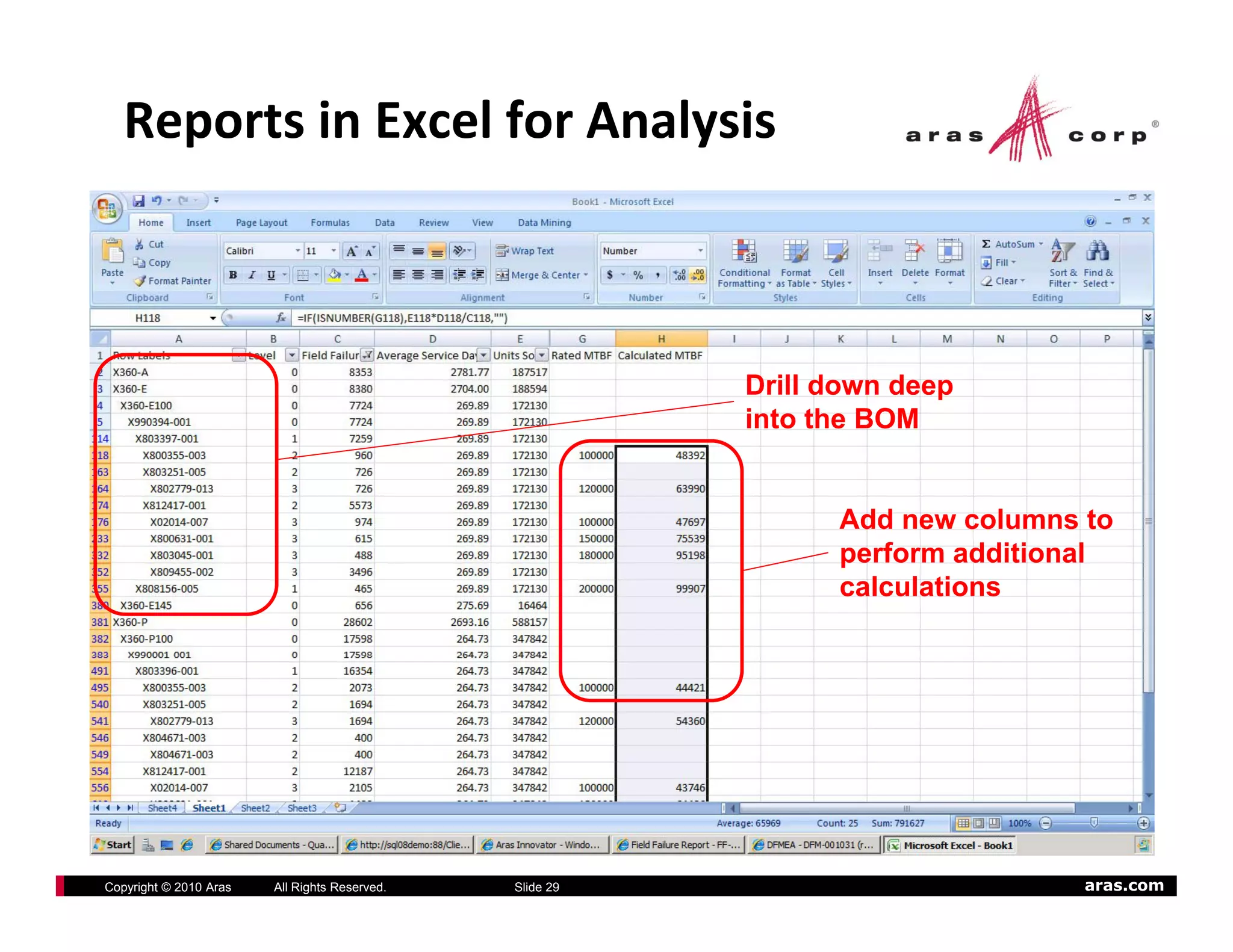Toggle Italic formatting
Screen dimensions: 1233x952
[x=252, y=275]
